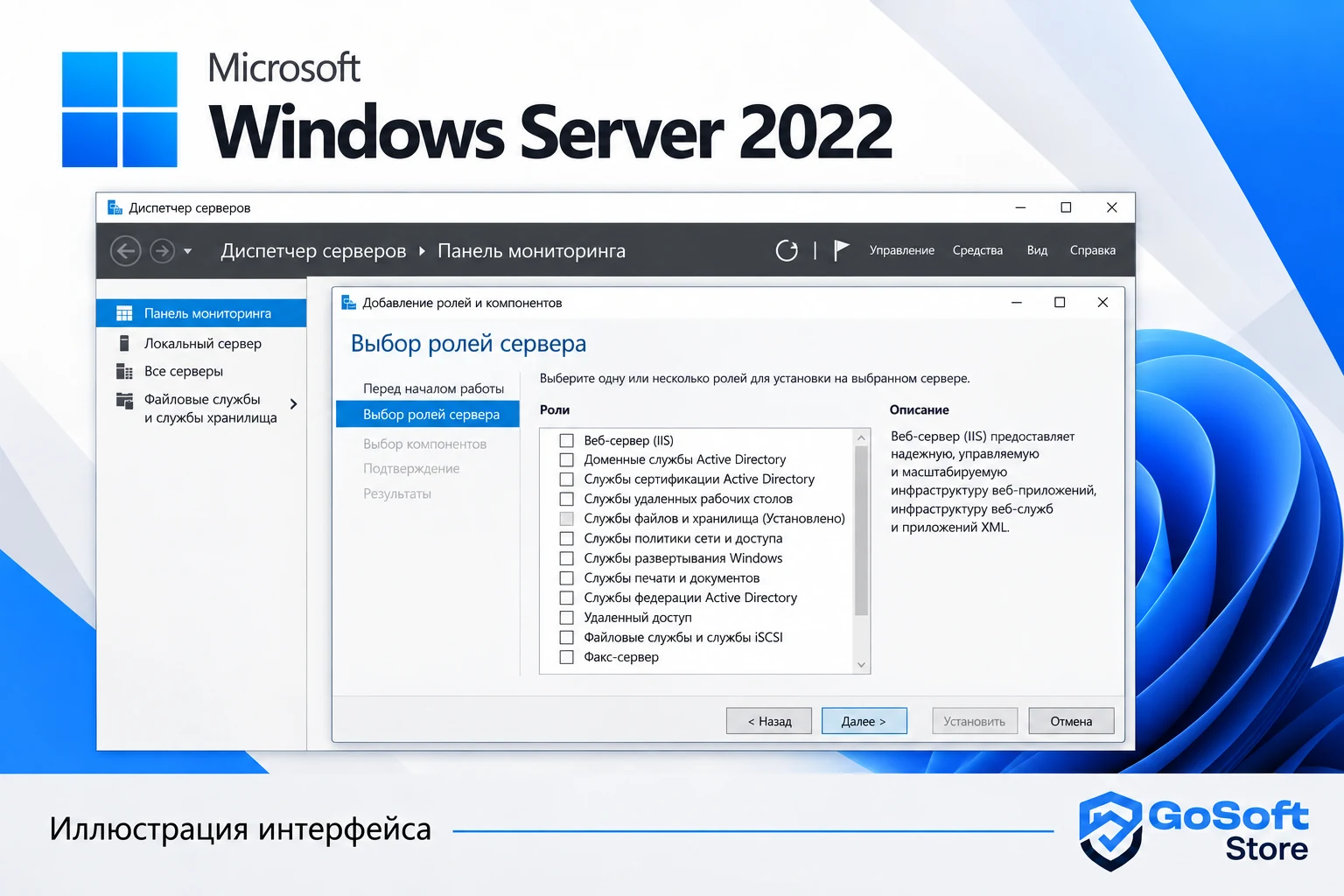Click roles list scroll up arrow
Screen dimensions: 1344x896
click(x=861, y=437)
